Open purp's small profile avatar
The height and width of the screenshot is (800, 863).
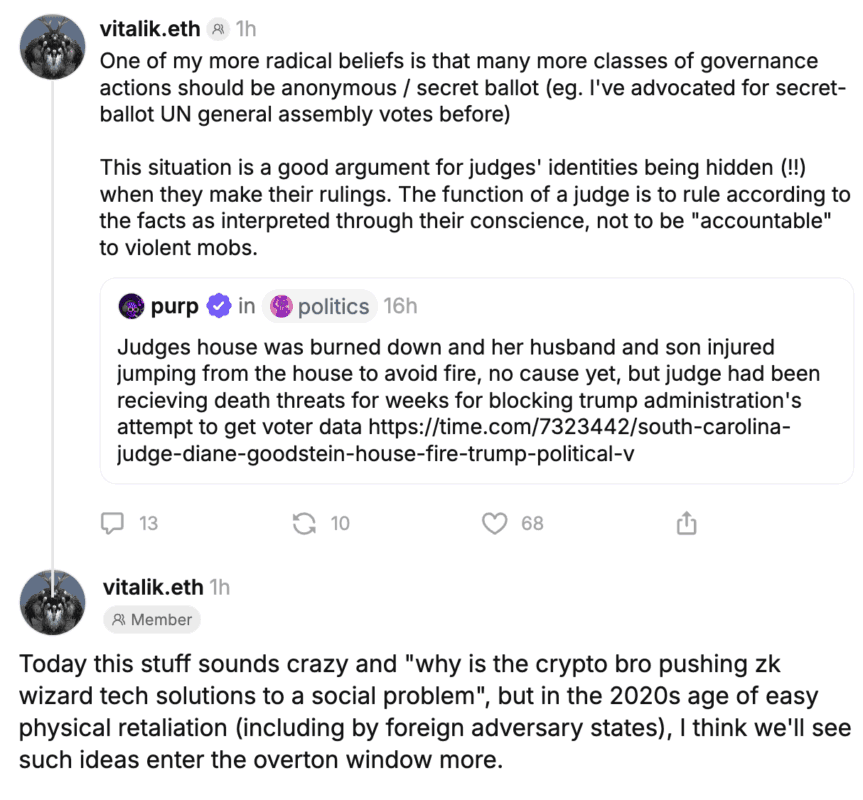pos(131,307)
